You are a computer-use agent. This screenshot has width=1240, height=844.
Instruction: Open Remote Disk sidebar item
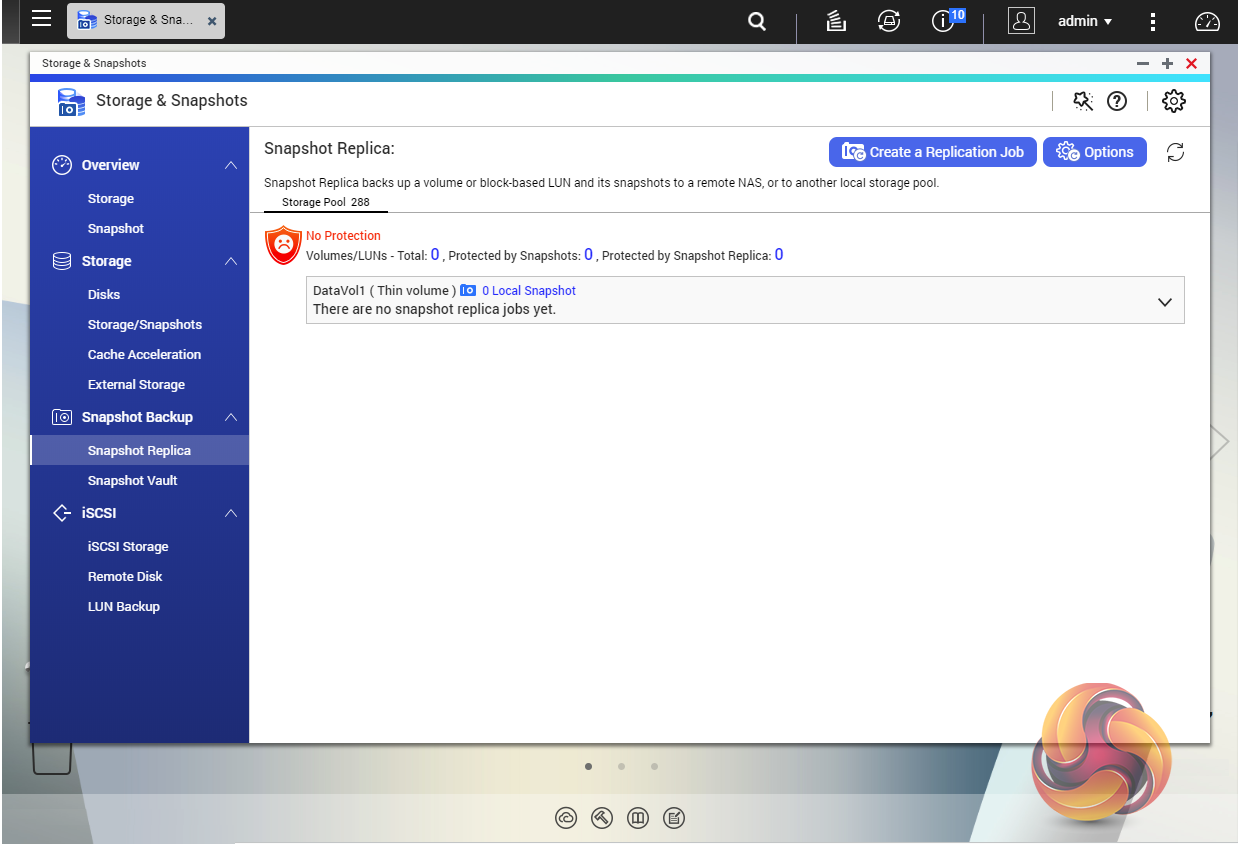125,577
